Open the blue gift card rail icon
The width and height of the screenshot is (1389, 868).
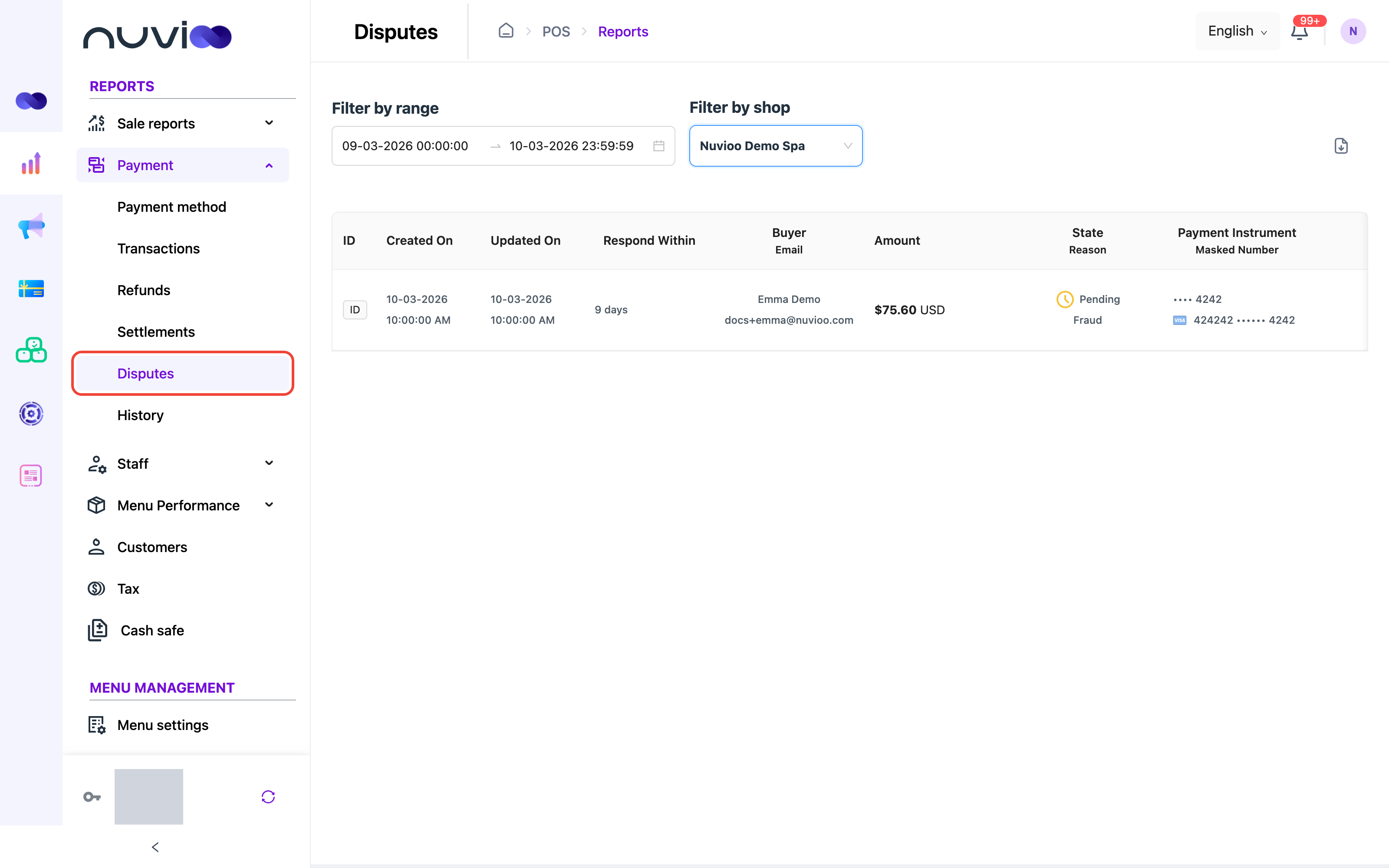click(x=31, y=288)
